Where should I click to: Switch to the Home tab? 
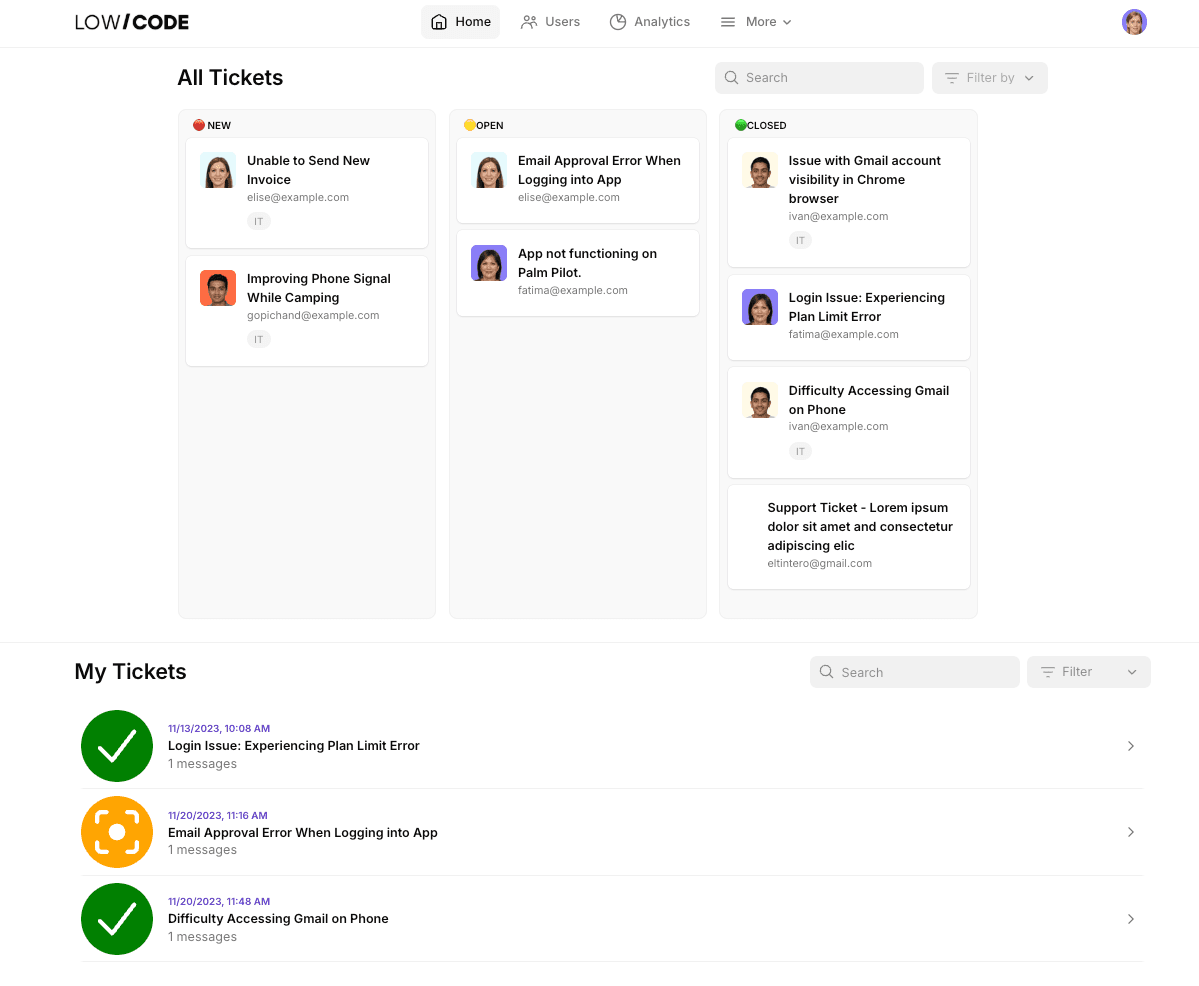click(x=460, y=21)
